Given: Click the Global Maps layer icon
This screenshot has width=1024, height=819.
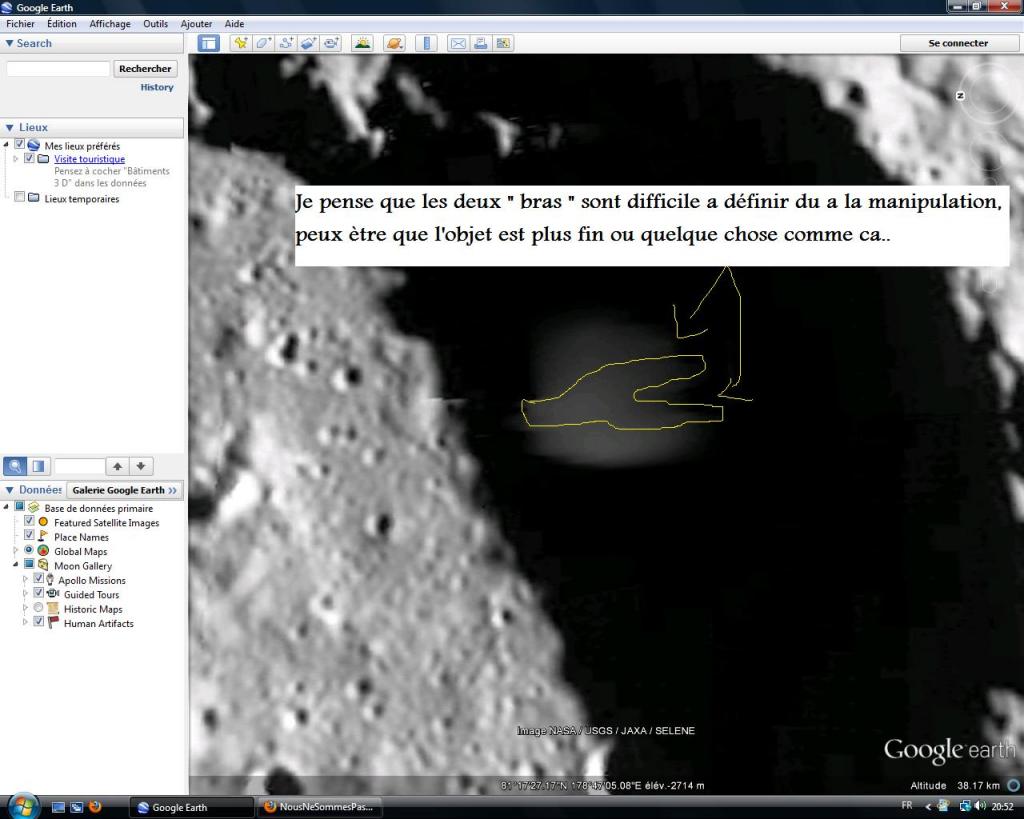Looking at the screenshot, I should (43, 551).
